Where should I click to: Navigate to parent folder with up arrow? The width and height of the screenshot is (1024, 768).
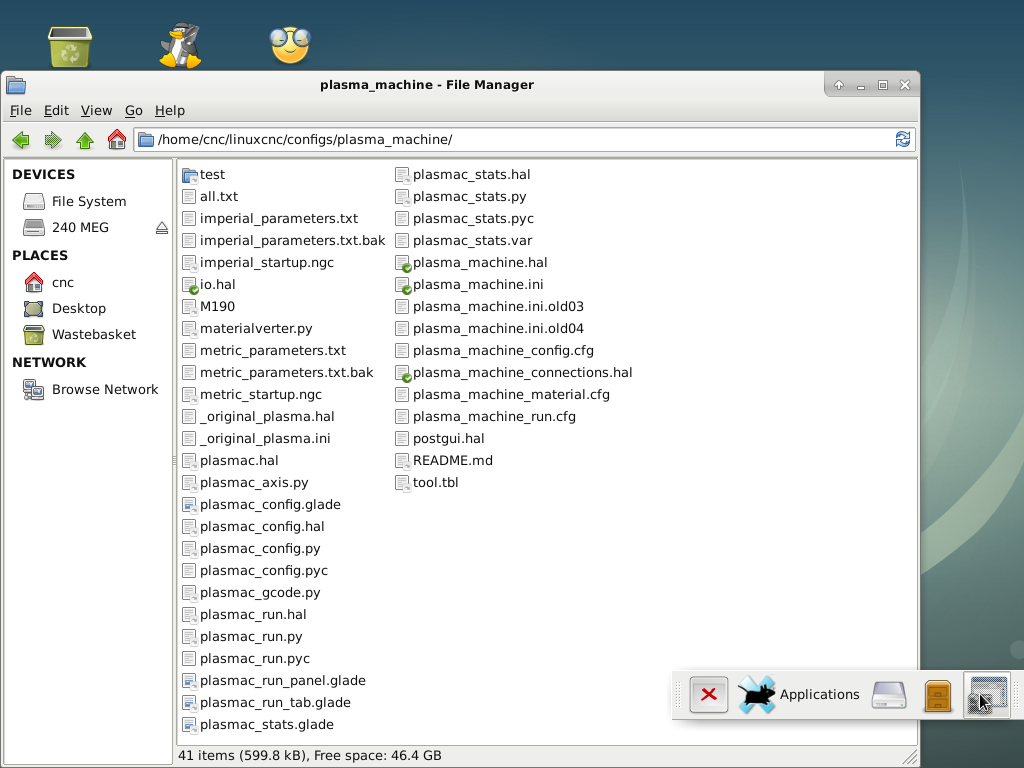pyautogui.click(x=85, y=140)
